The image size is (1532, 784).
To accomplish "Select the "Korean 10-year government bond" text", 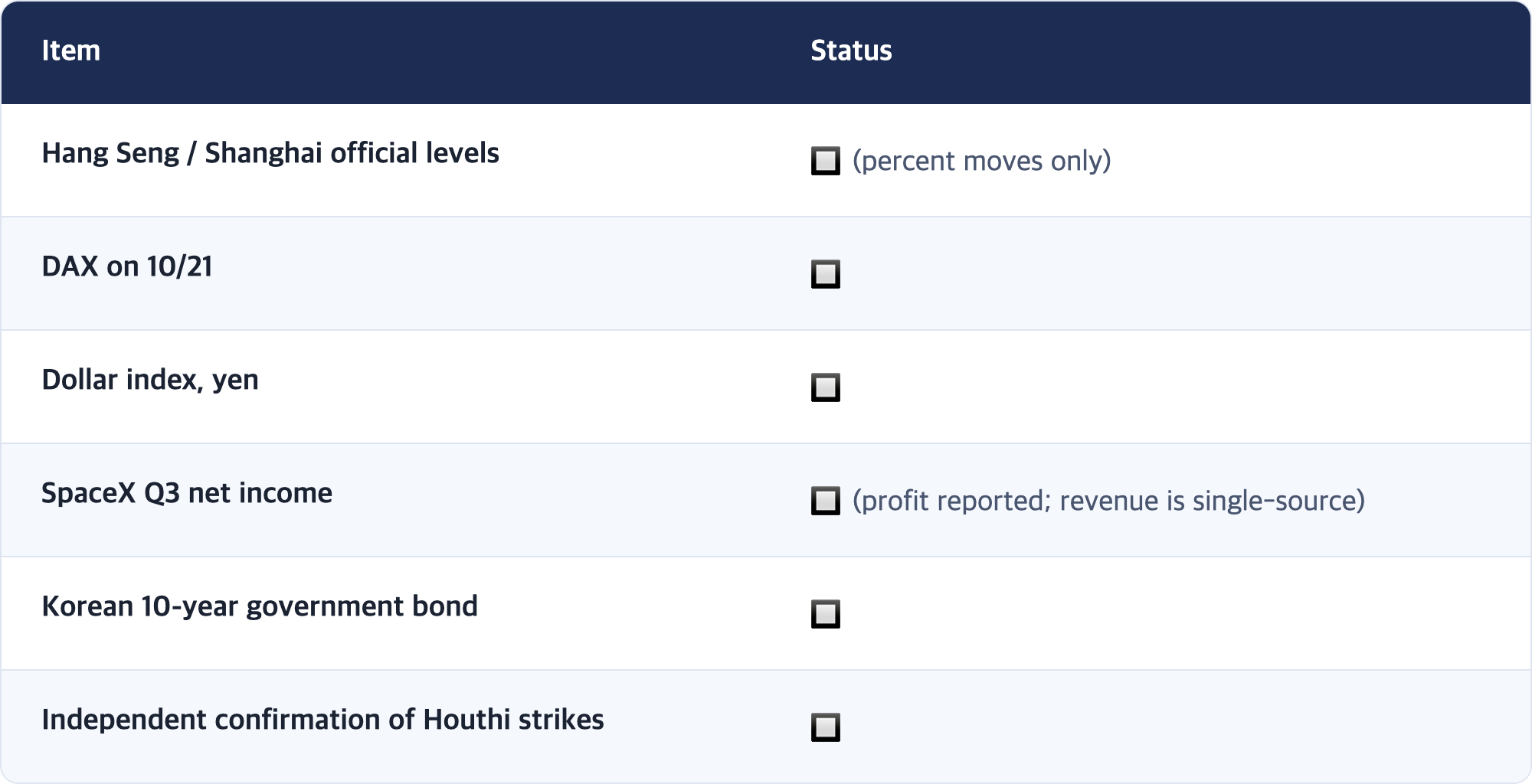I will (x=260, y=606).
